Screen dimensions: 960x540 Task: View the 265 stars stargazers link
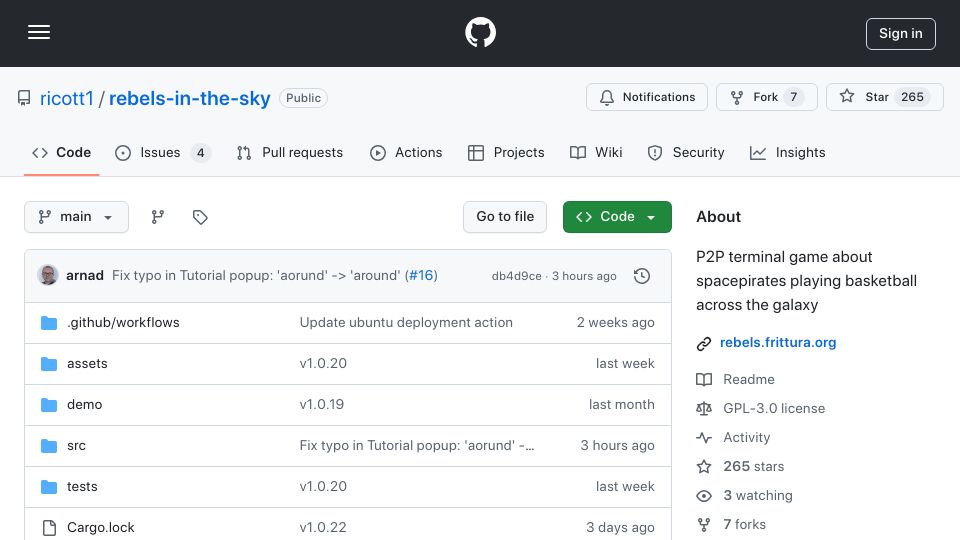click(754, 467)
